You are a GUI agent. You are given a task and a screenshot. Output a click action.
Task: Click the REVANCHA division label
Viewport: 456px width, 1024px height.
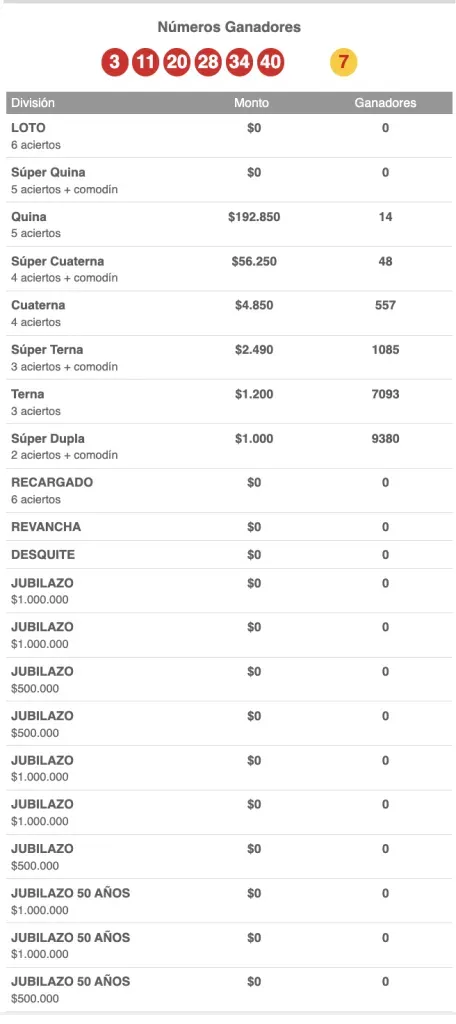click(x=46, y=527)
